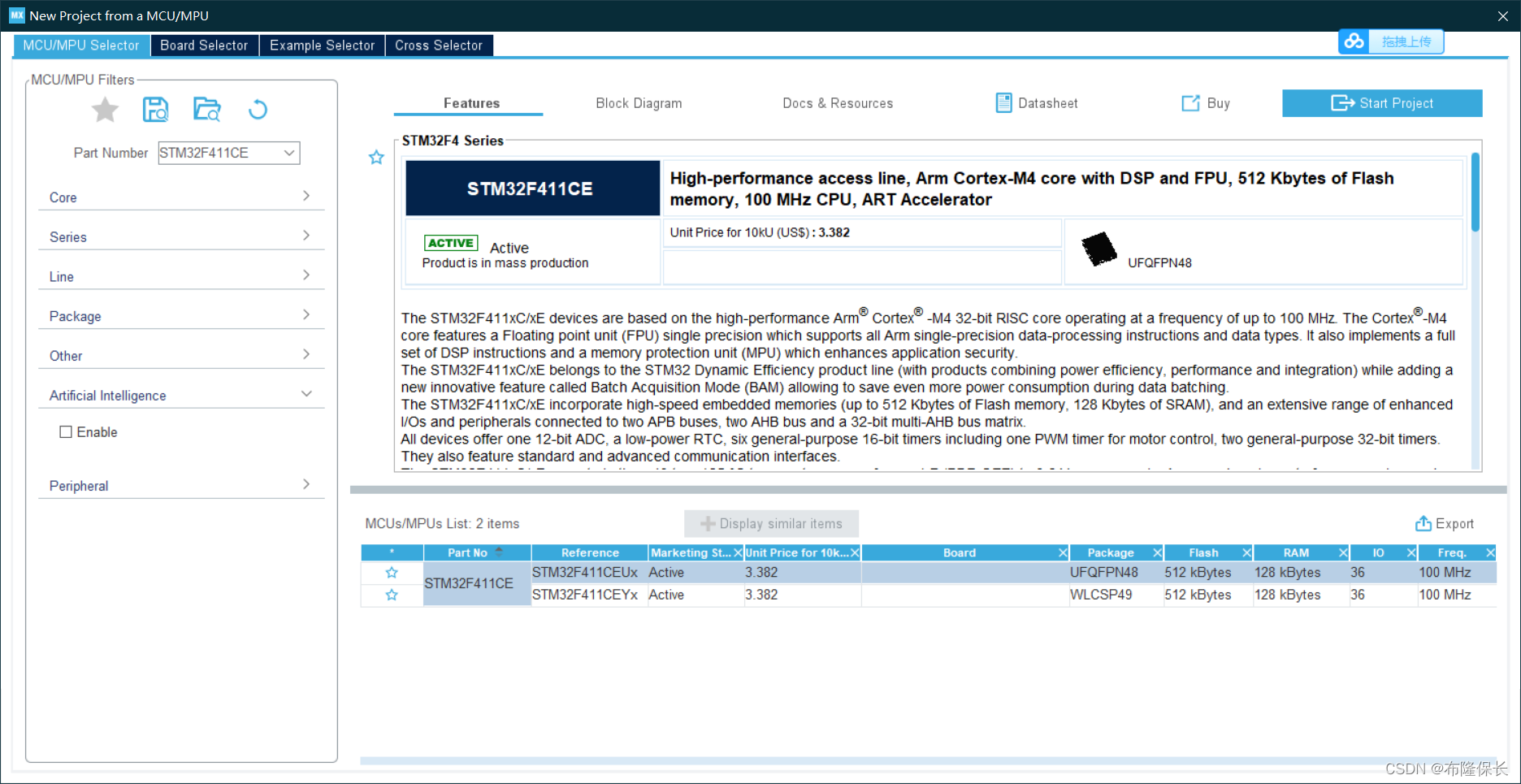
Task: Open the Block Diagram tab
Action: click(x=639, y=103)
